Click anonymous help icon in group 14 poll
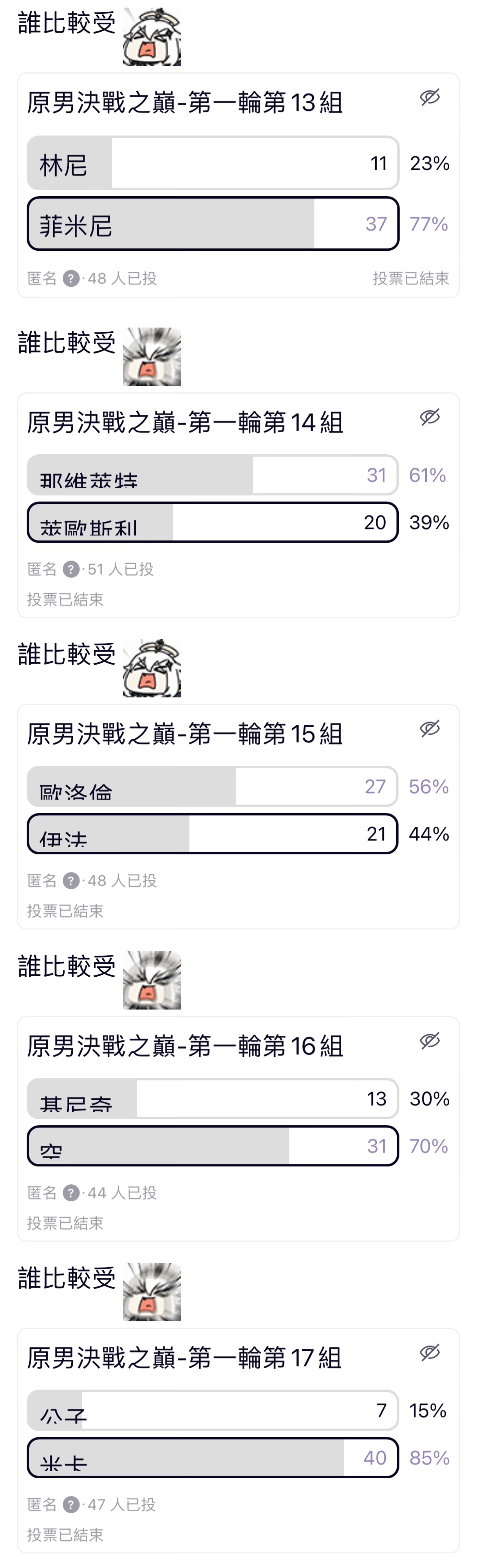Screen dimensions: 477x1568 [x=71, y=569]
